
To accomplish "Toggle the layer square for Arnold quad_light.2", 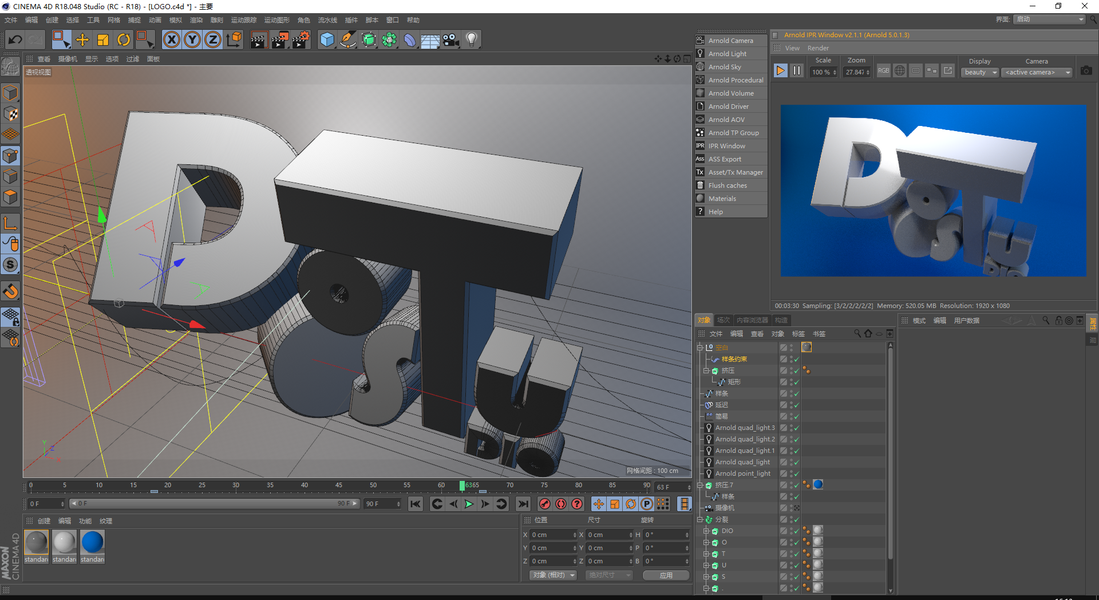I will tap(783, 439).
